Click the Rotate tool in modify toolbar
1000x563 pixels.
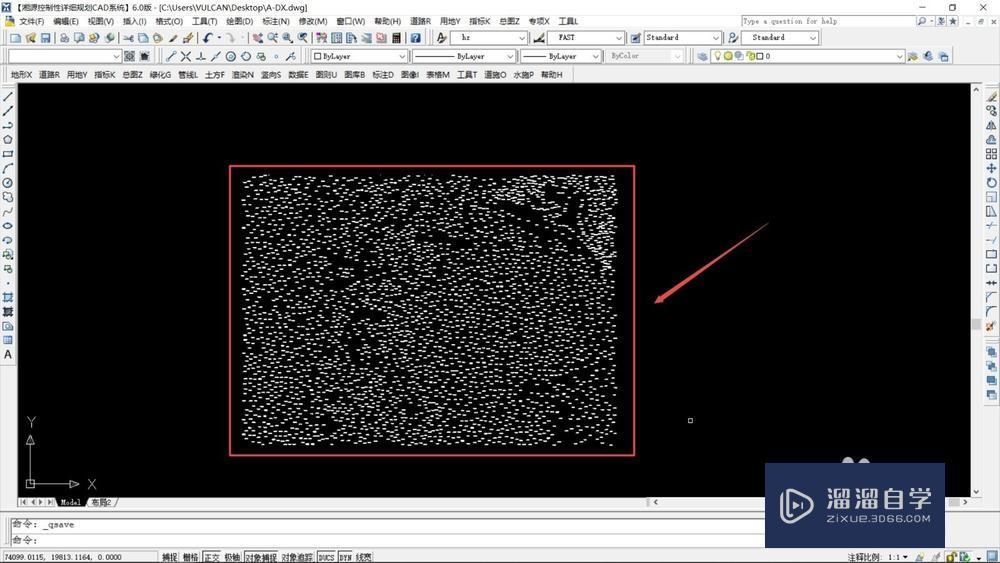991,182
